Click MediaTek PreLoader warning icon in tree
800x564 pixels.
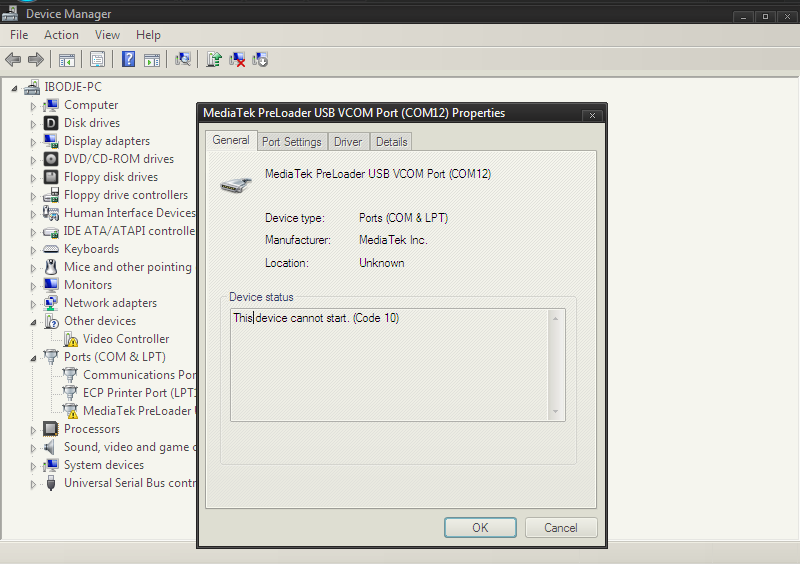(x=70, y=411)
